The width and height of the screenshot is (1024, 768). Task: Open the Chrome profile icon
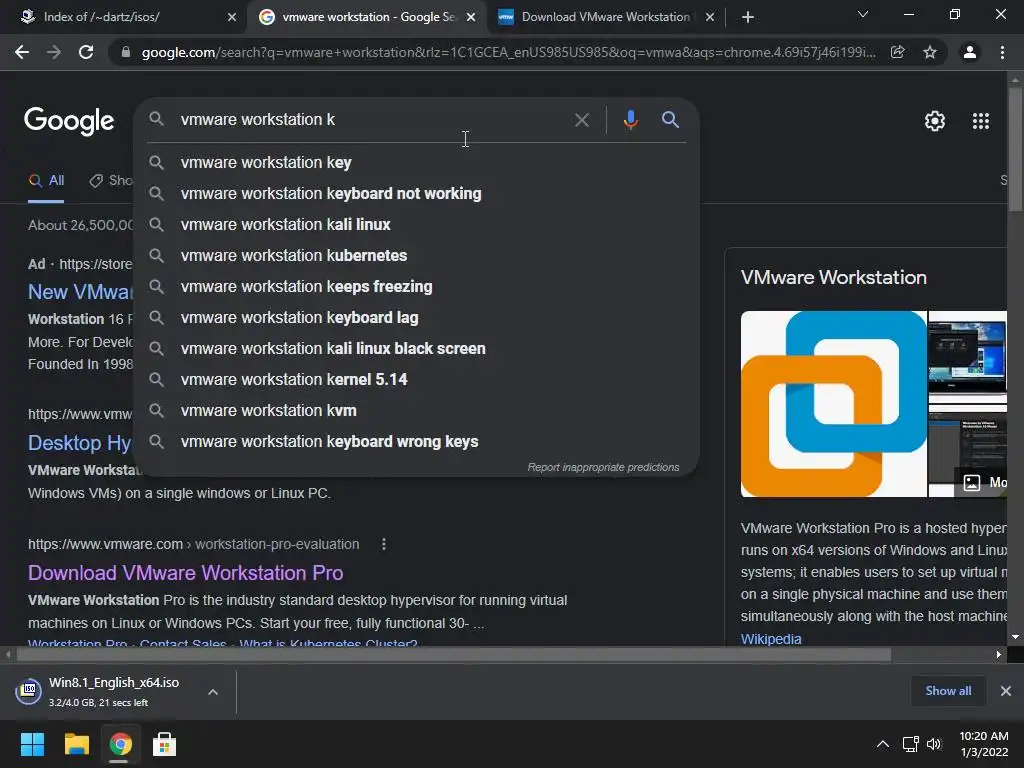(x=970, y=52)
